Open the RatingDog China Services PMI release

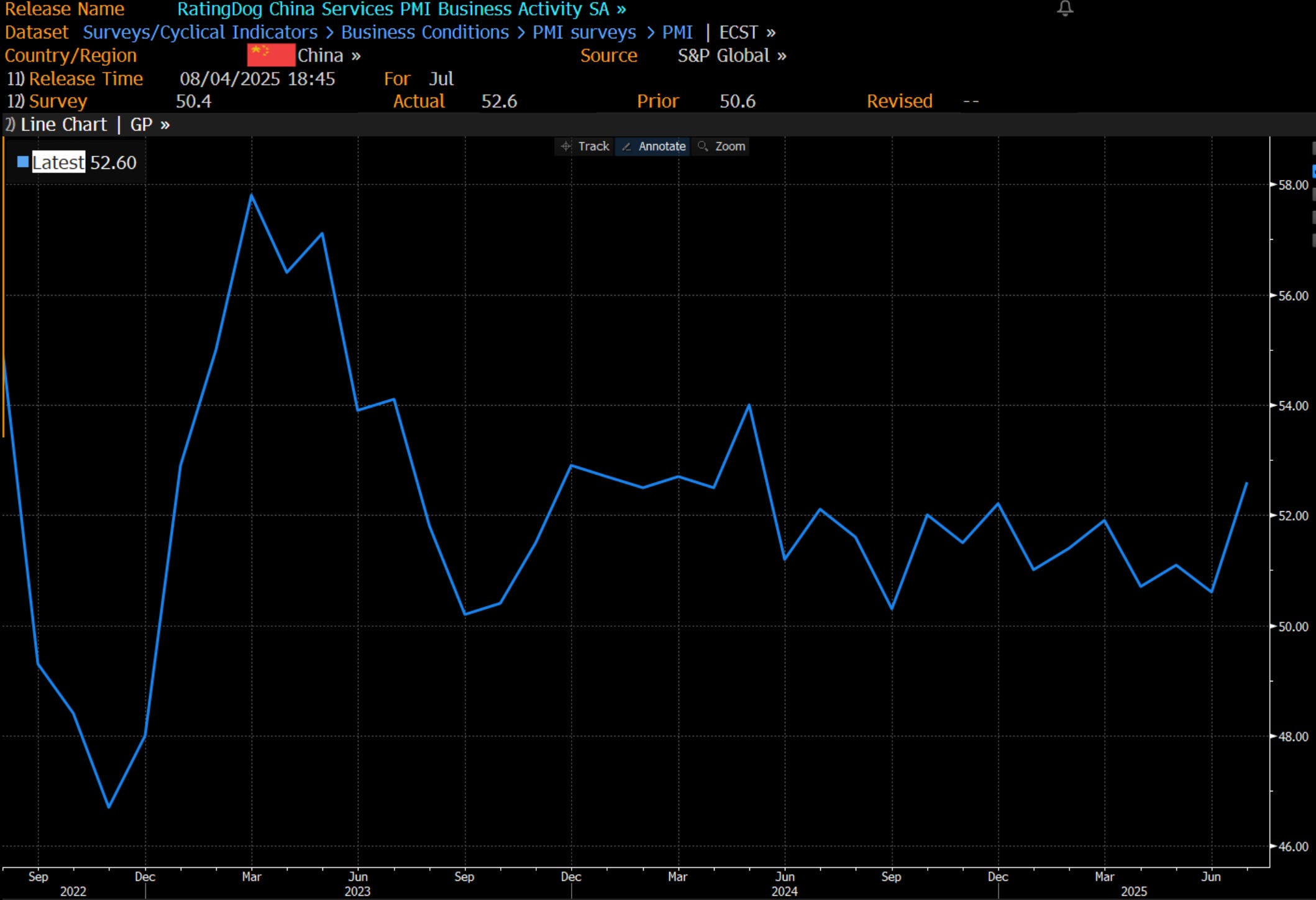pyautogui.click(x=401, y=9)
